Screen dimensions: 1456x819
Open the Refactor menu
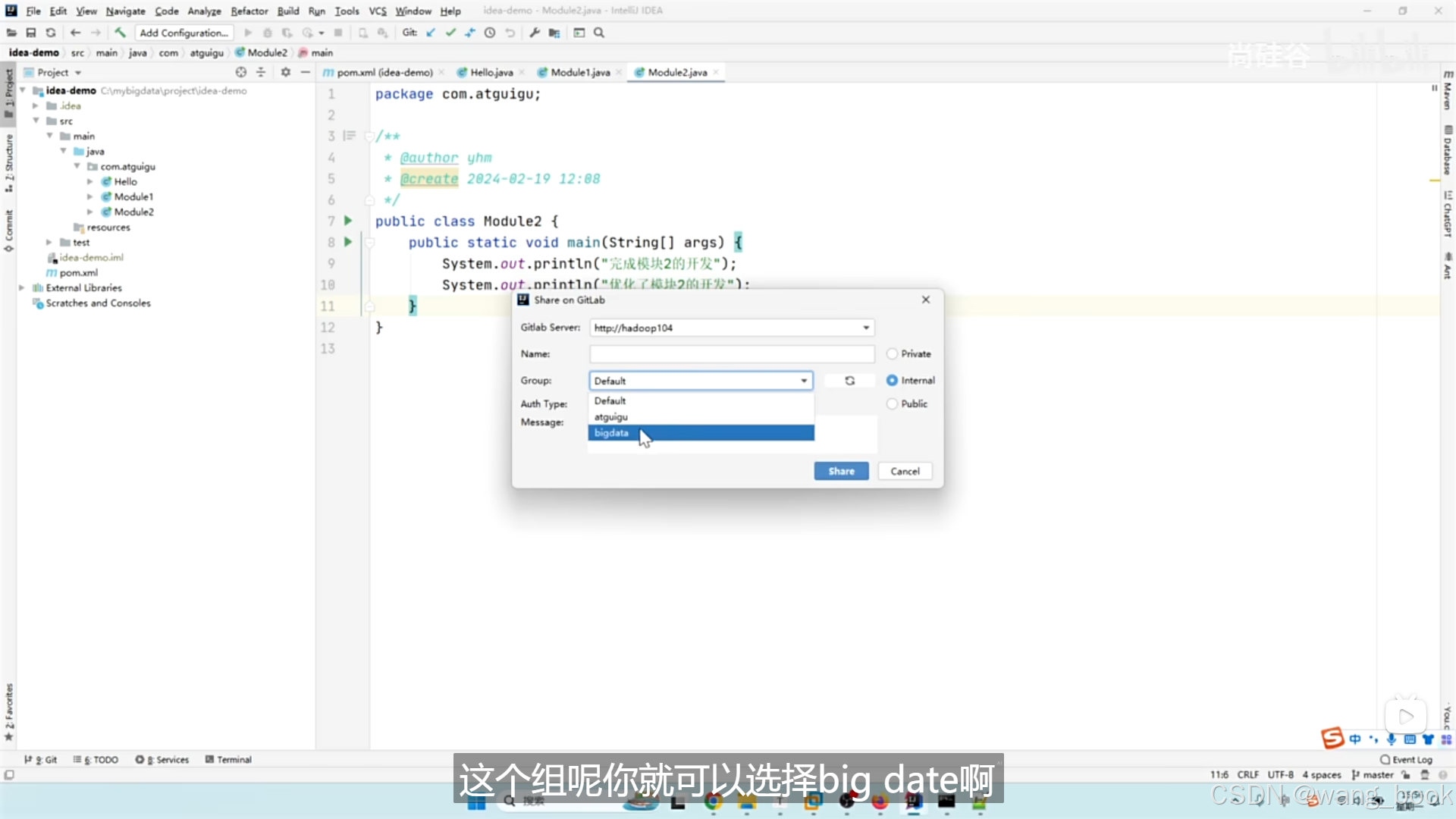[x=249, y=11]
